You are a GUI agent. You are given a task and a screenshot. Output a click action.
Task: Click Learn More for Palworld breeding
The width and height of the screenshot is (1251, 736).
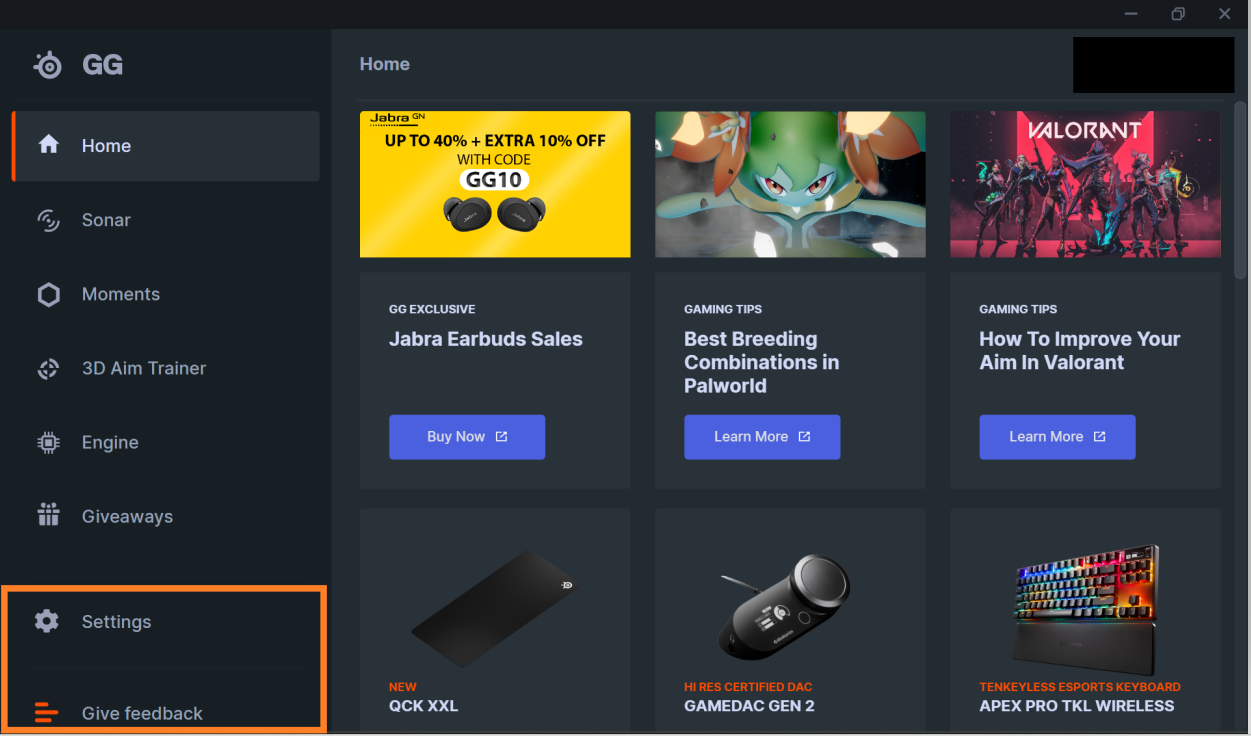click(762, 437)
